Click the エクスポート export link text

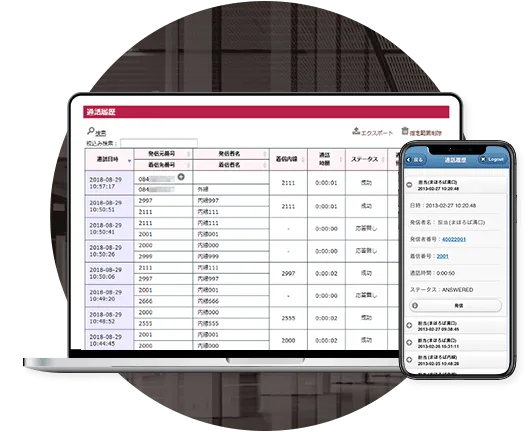[377, 133]
